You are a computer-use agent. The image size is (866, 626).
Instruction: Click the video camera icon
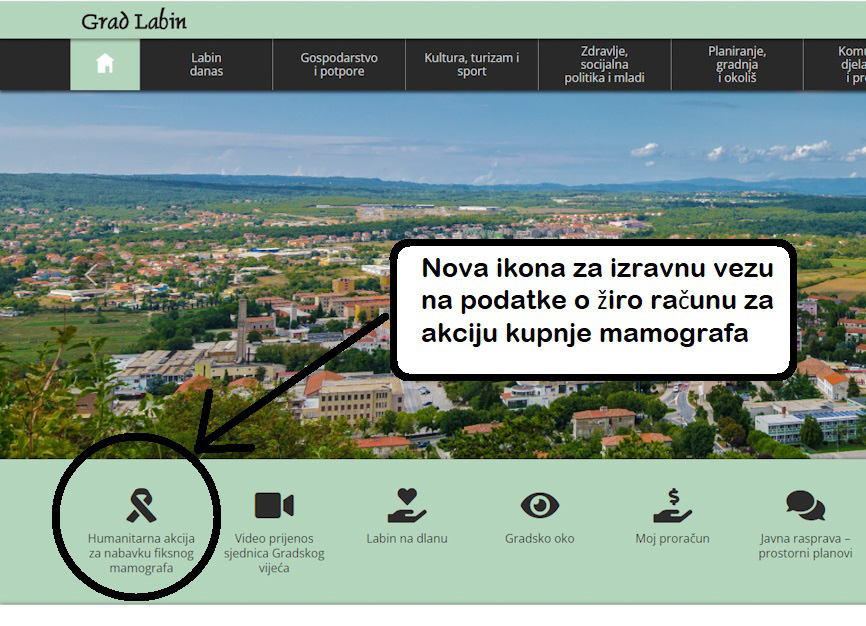[273, 505]
